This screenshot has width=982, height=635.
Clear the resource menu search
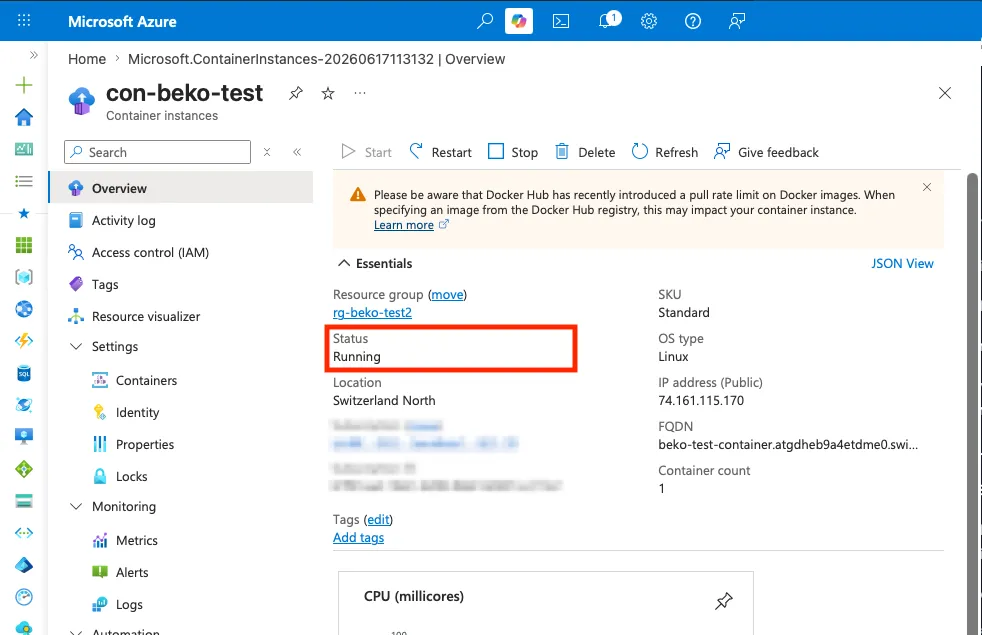point(267,152)
